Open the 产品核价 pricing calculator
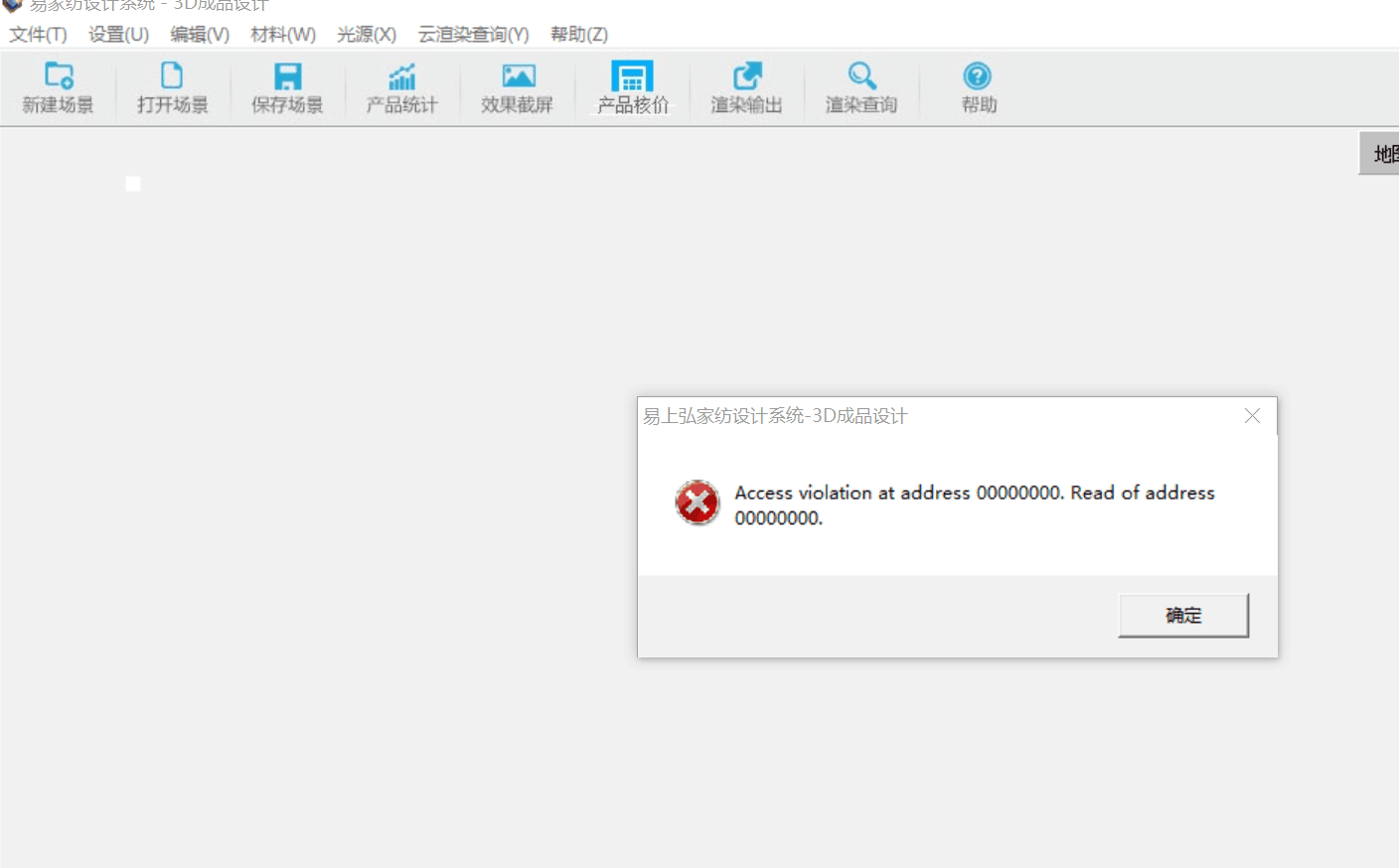The height and width of the screenshot is (868, 1399). pyautogui.click(x=632, y=88)
